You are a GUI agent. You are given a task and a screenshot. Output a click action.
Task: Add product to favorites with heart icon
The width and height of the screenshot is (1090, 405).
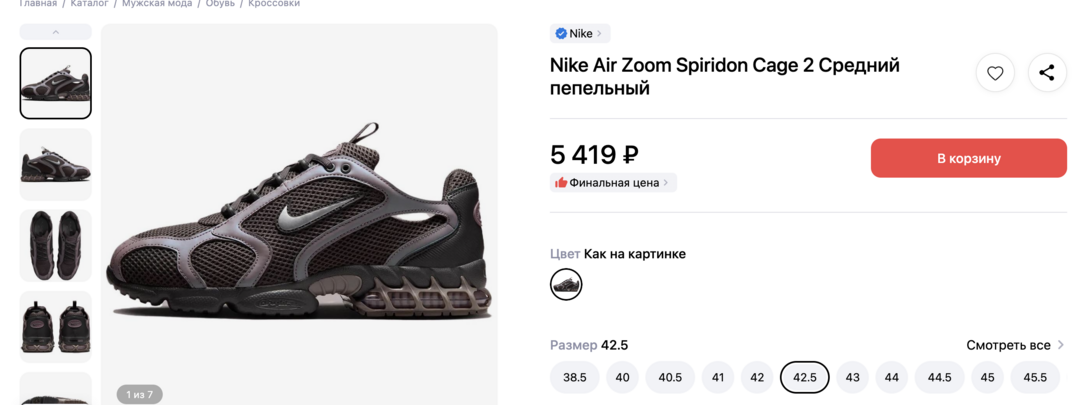click(995, 73)
